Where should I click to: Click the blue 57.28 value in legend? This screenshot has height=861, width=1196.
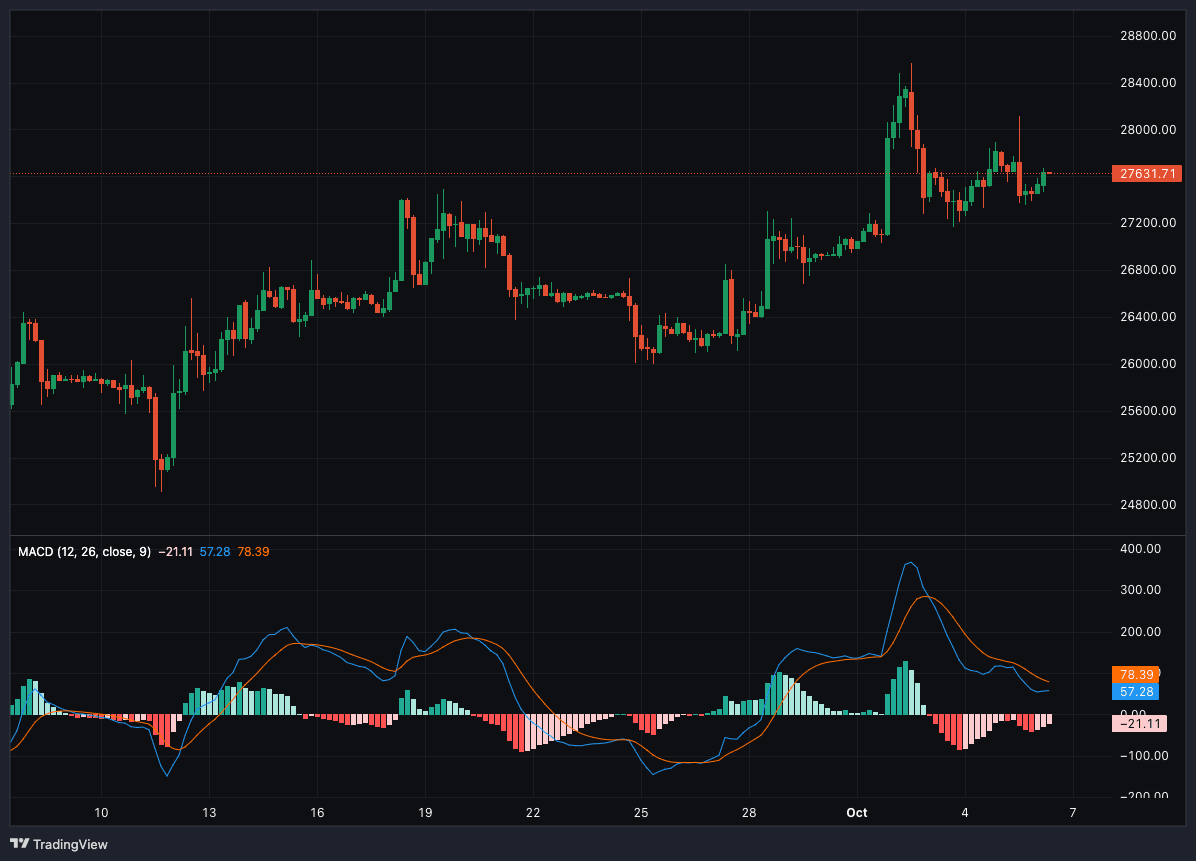tap(215, 551)
